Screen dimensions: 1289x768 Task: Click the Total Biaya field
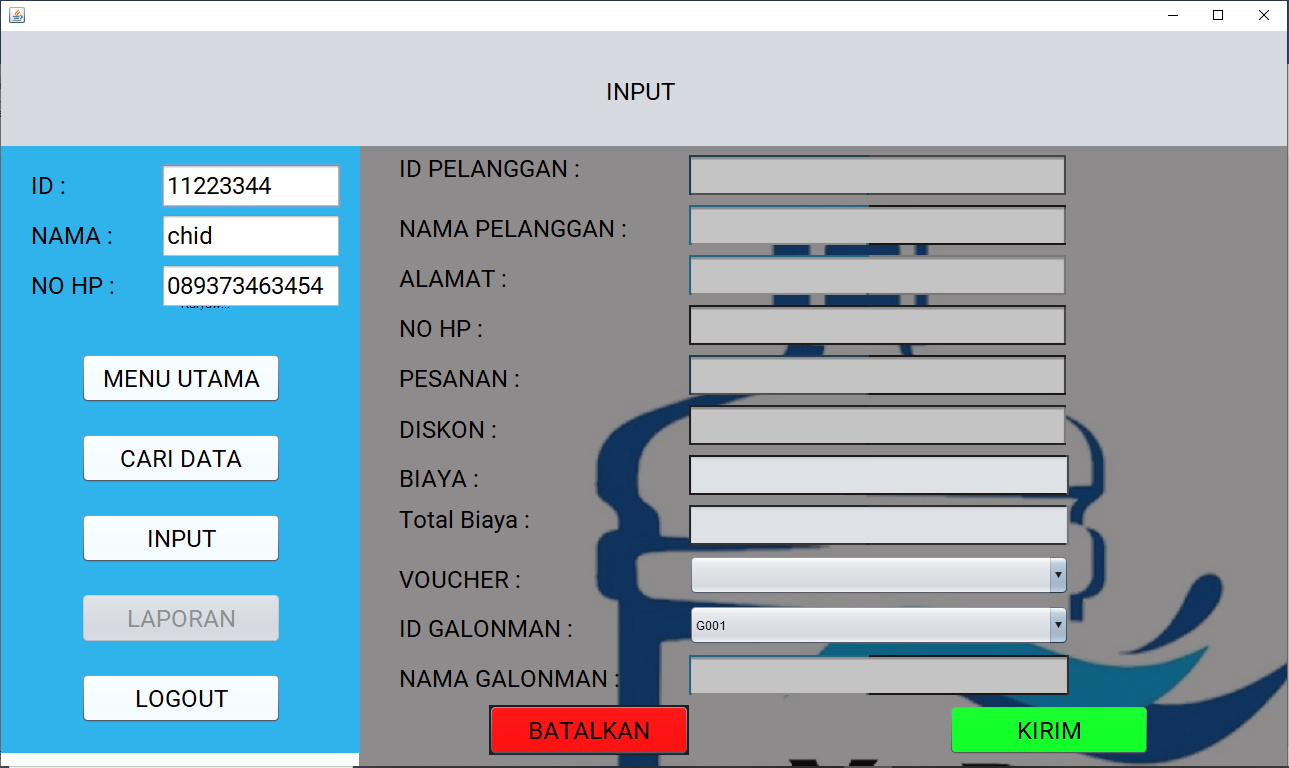(878, 525)
